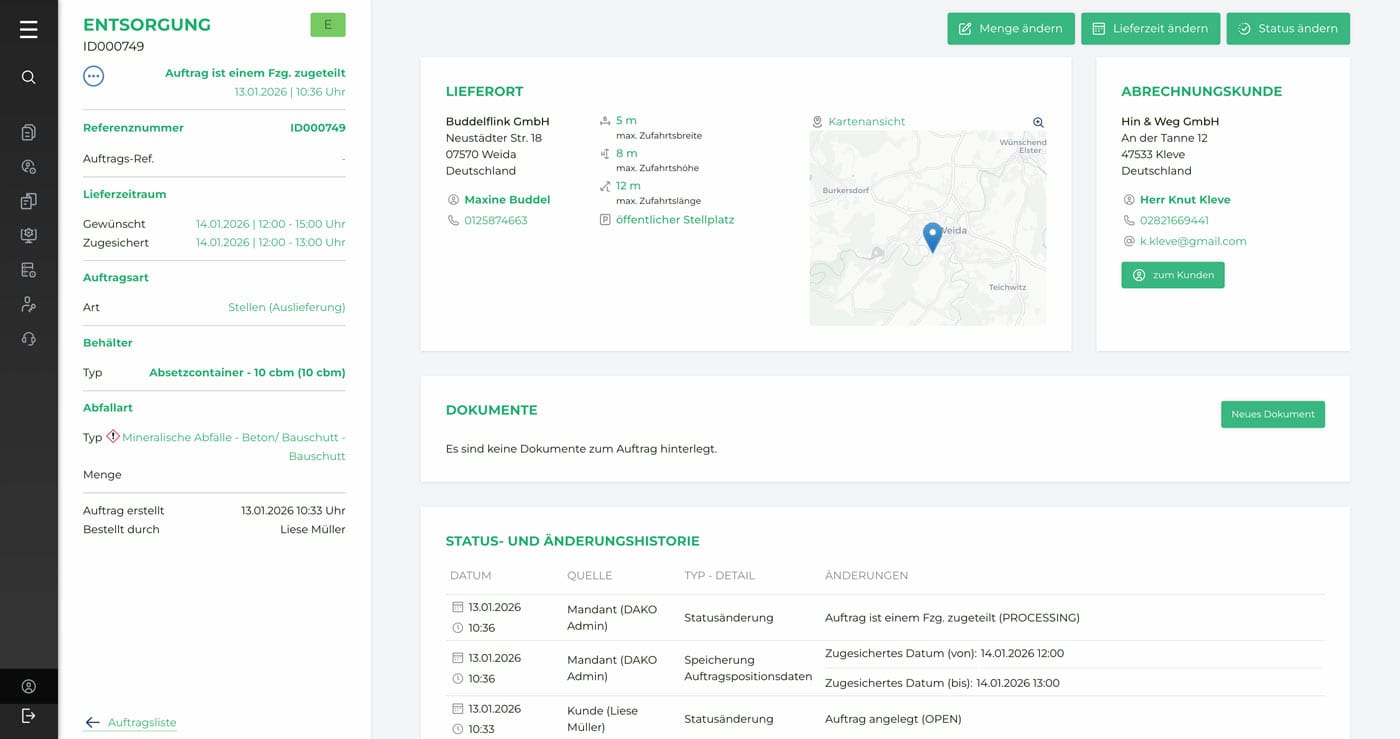Open the headset support icon in the sidebar
Screen dimensions: 1400x739
(x=28, y=339)
